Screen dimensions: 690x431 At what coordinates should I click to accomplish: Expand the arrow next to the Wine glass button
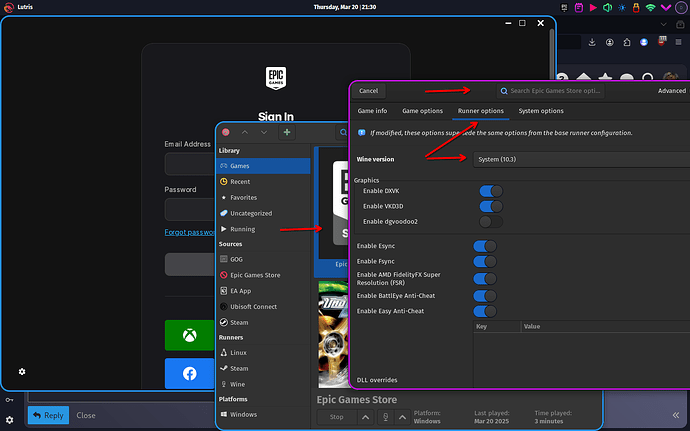[402, 417]
